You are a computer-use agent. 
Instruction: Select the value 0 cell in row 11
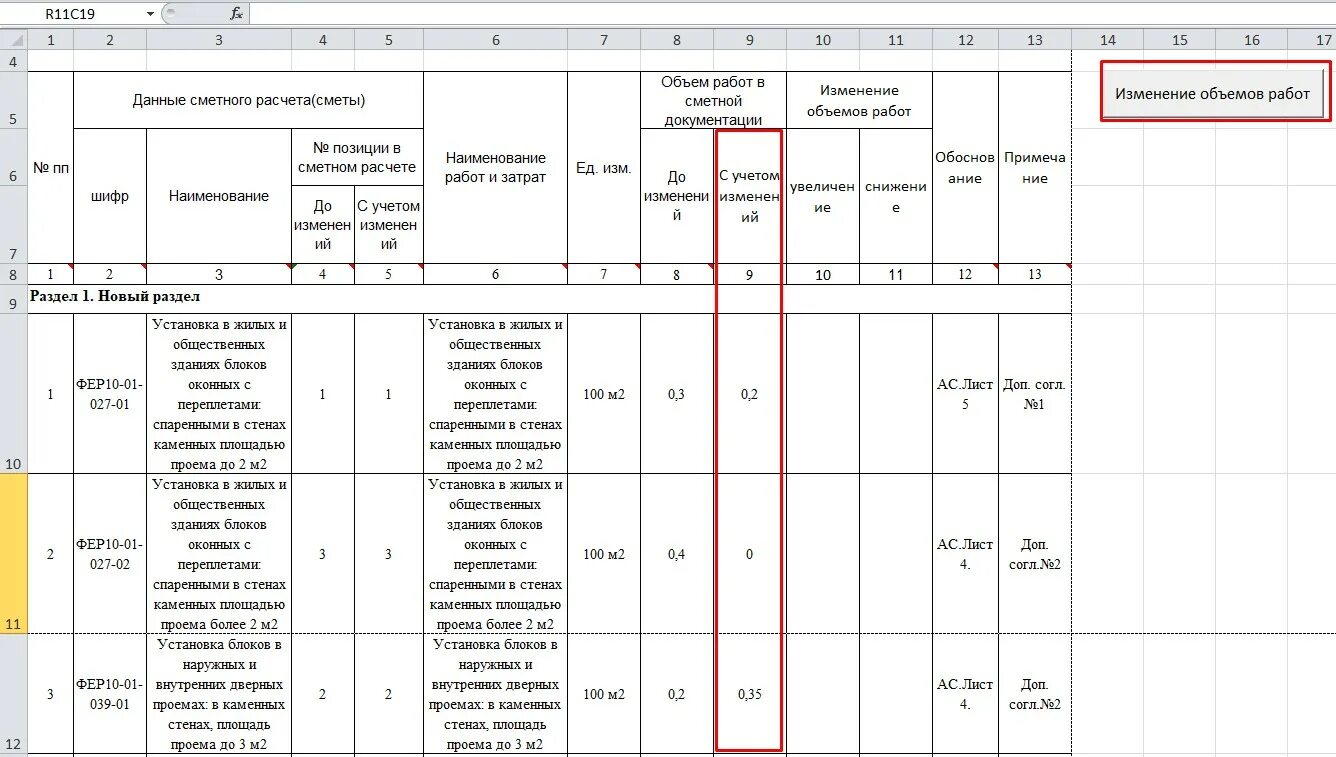coord(750,554)
